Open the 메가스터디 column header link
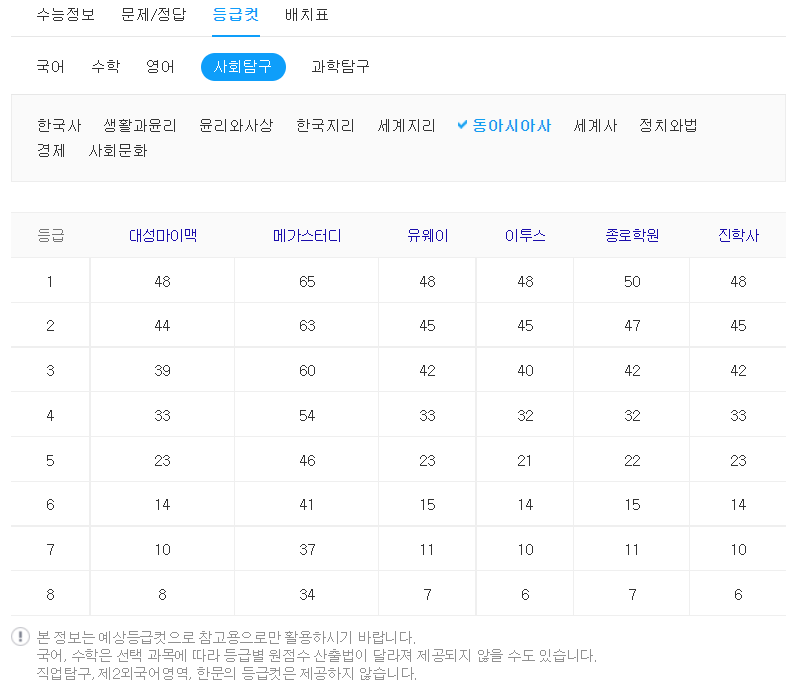This screenshot has height=700, width=790. (x=307, y=235)
